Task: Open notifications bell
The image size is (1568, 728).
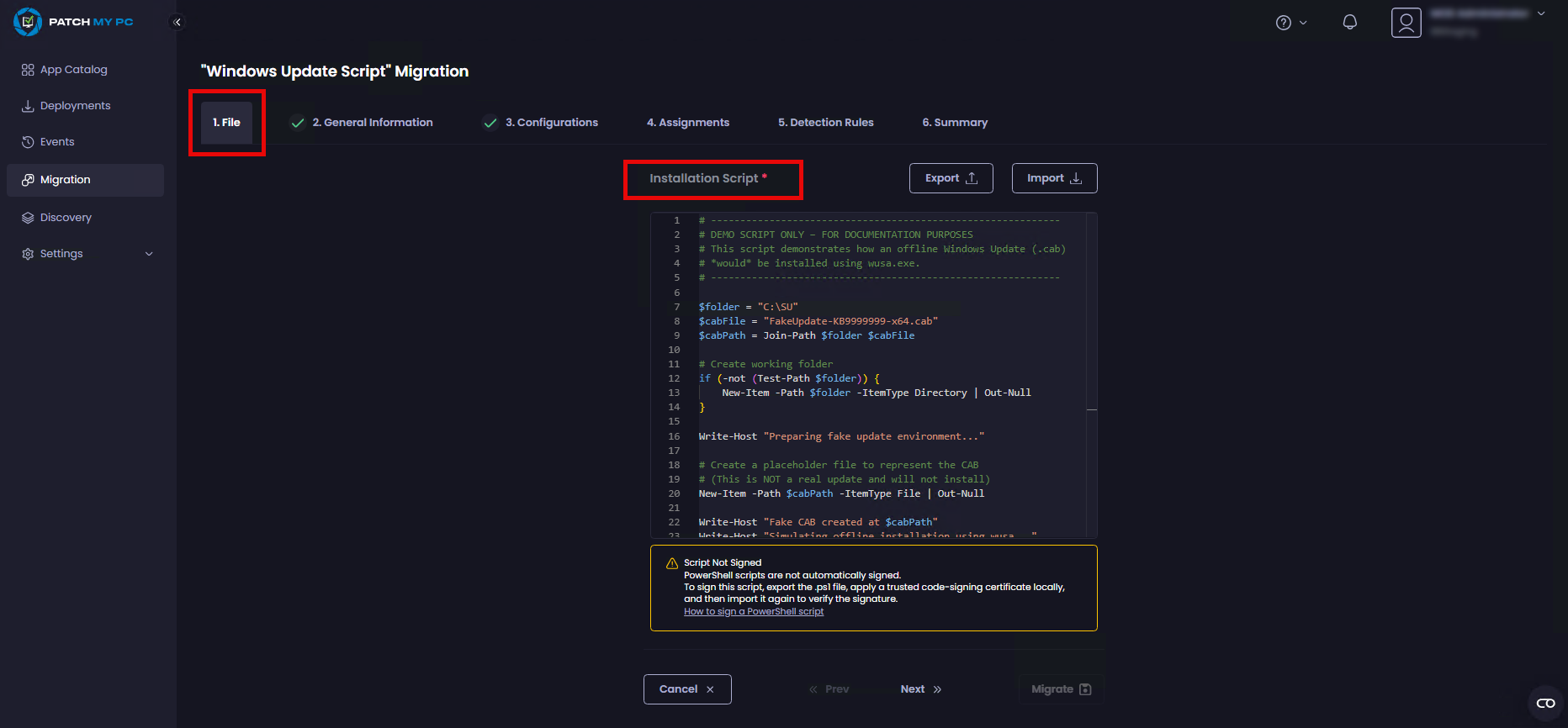Action: [1349, 23]
